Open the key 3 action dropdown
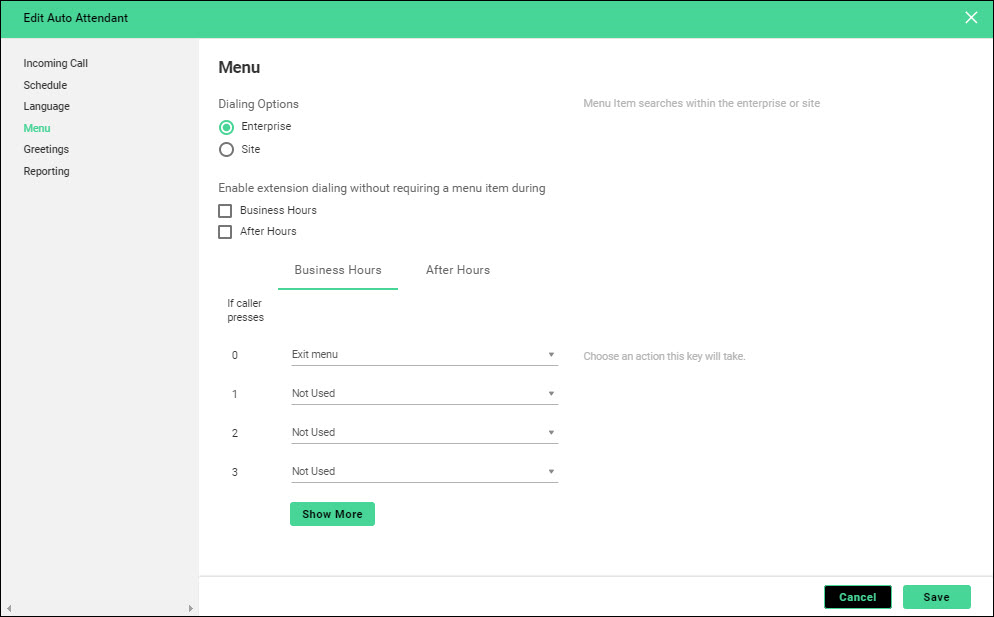The height and width of the screenshot is (617, 994). tap(423, 472)
